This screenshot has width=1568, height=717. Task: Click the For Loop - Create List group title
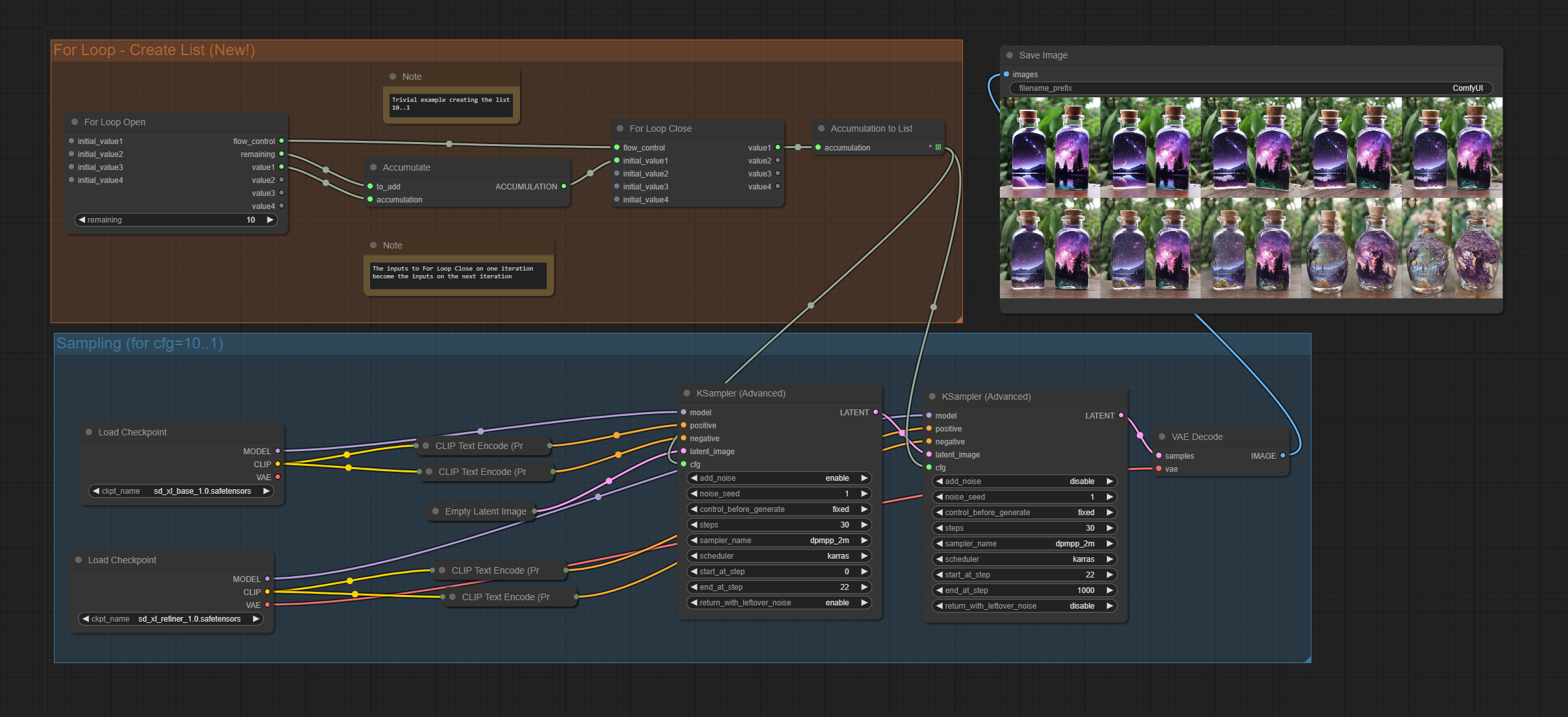pyautogui.click(x=154, y=50)
